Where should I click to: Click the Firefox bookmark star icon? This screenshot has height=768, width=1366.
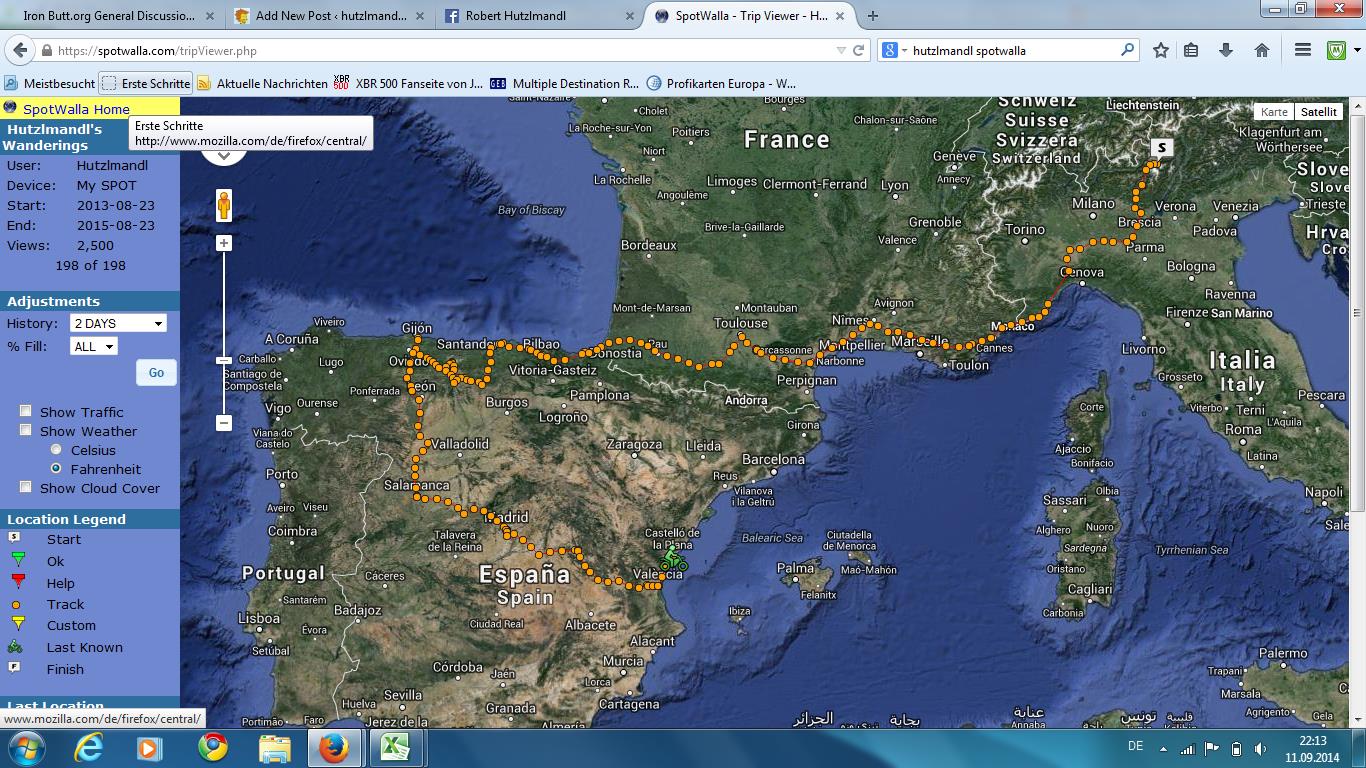(1160, 50)
